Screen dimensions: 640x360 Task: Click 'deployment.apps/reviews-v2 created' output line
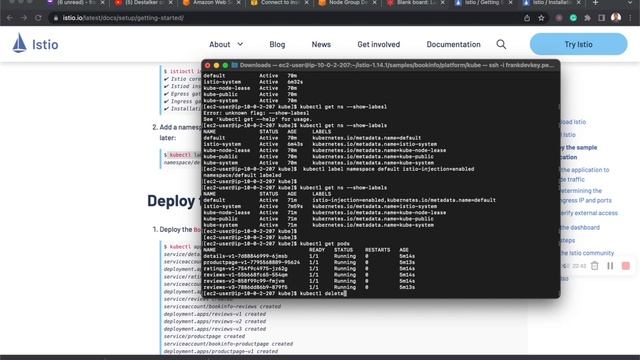[215, 322]
